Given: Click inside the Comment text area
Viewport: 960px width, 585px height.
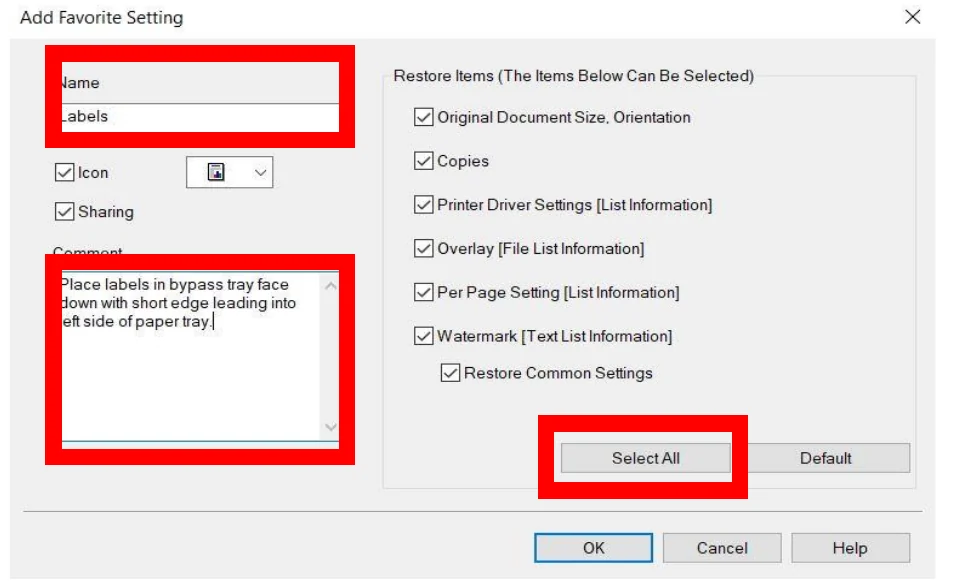Looking at the screenshot, I should (190, 356).
